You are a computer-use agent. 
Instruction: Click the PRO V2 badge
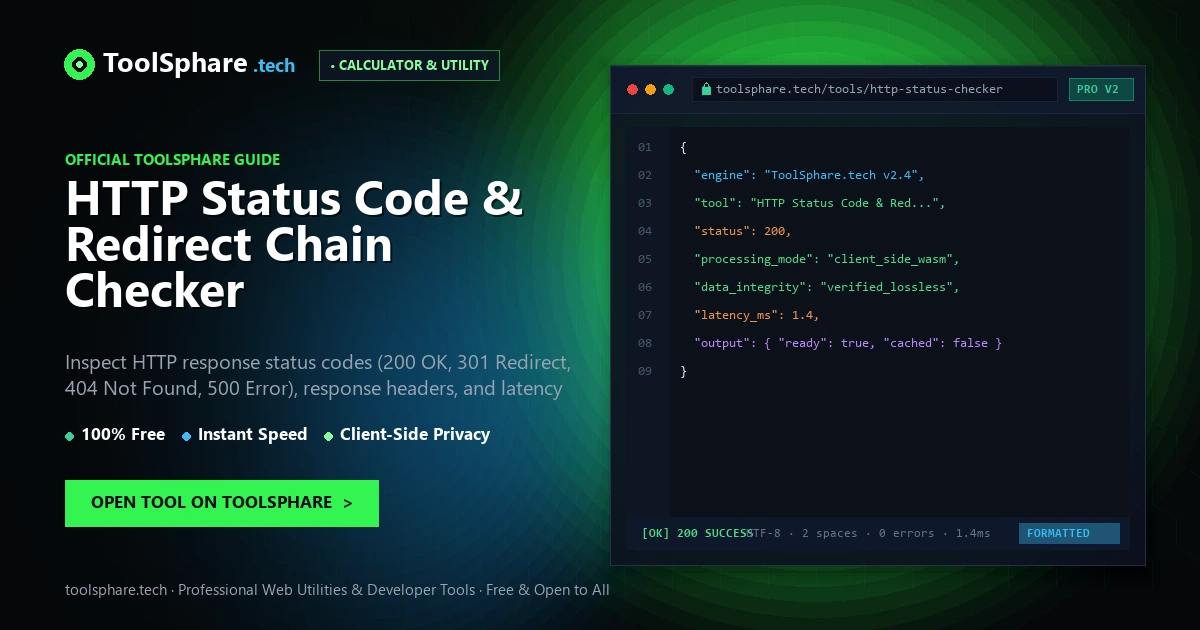coord(1101,89)
